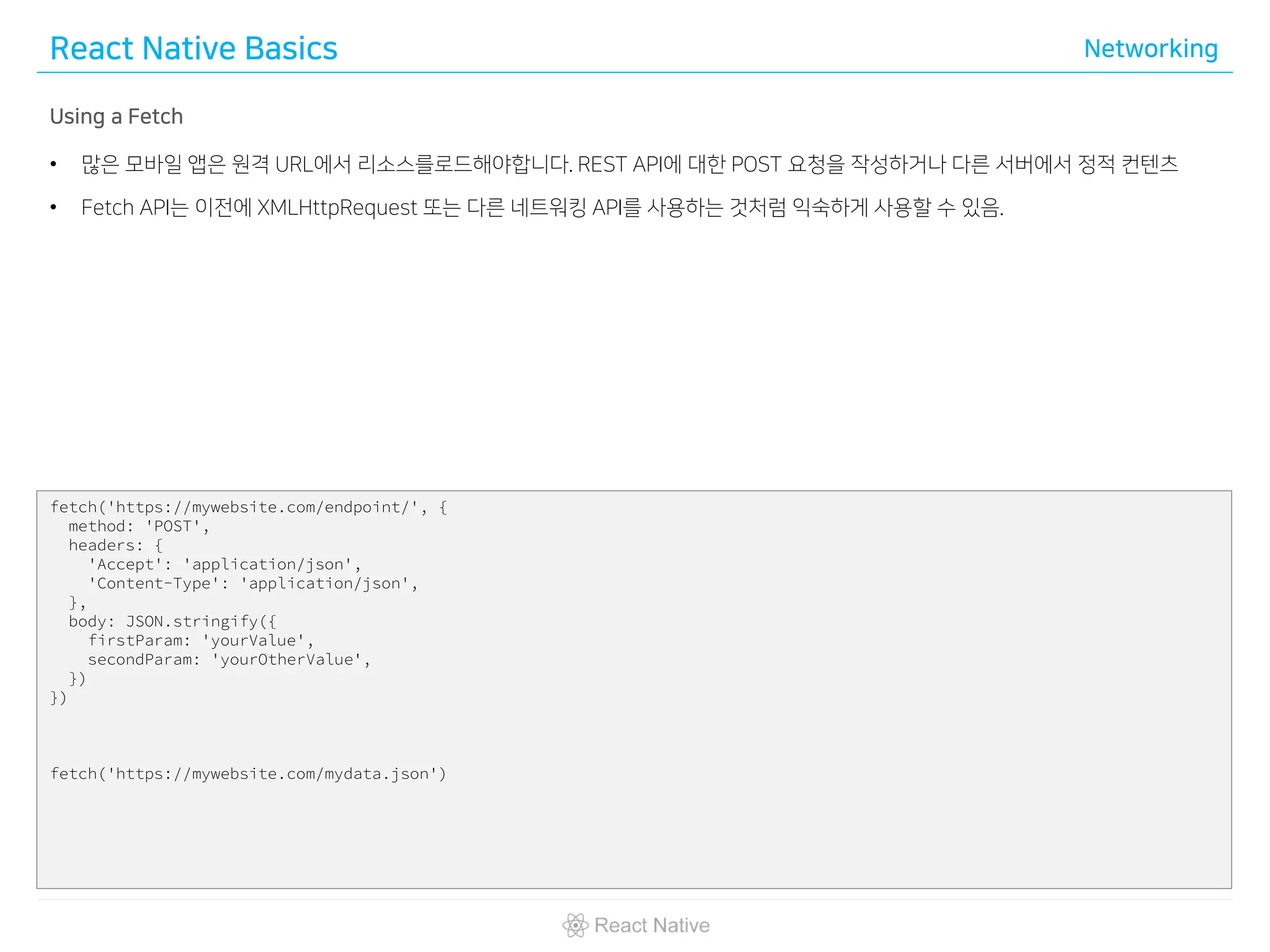
Task: Click the React Native atom logo icon
Action: [575, 925]
